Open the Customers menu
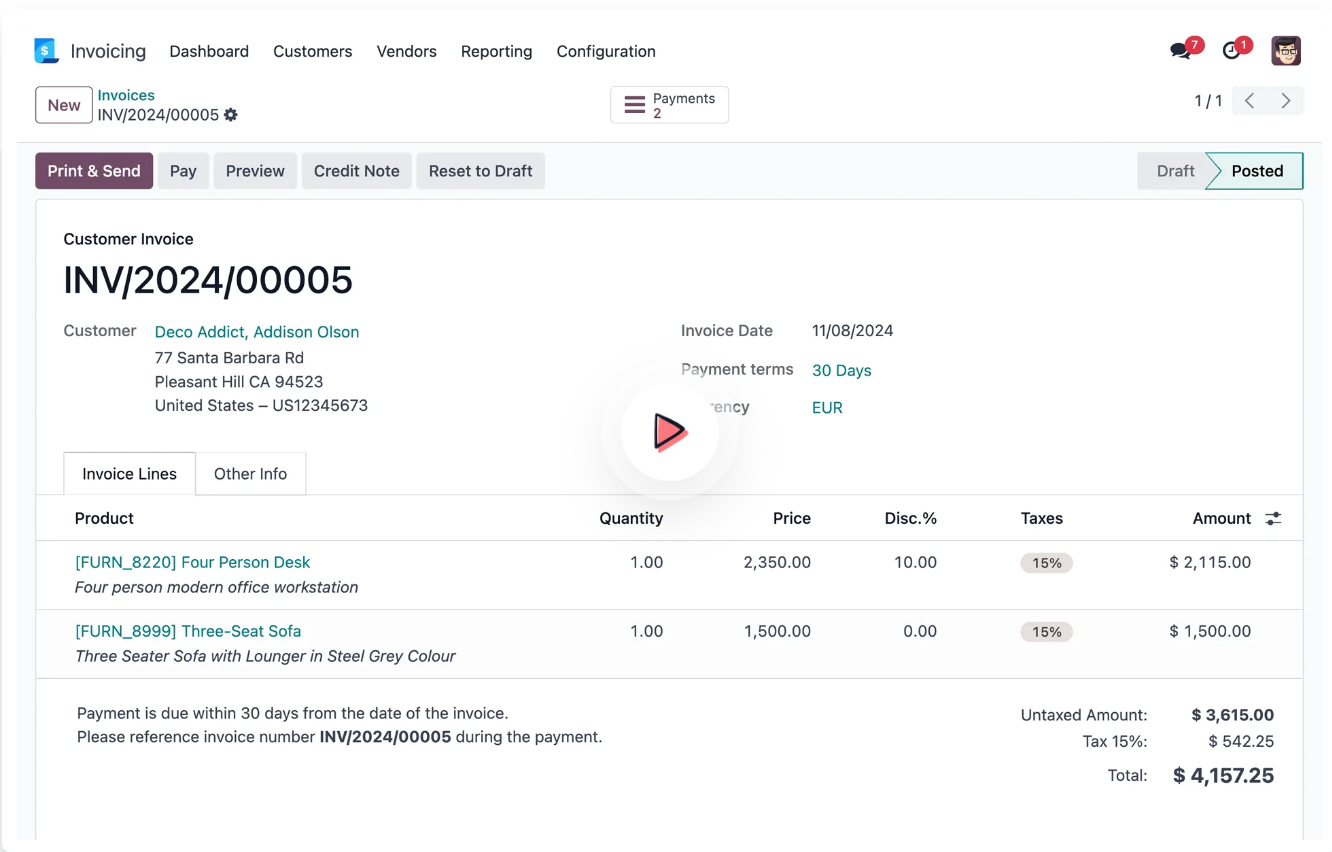This screenshot has height=852, width=1332. click(x=313, y=51)
